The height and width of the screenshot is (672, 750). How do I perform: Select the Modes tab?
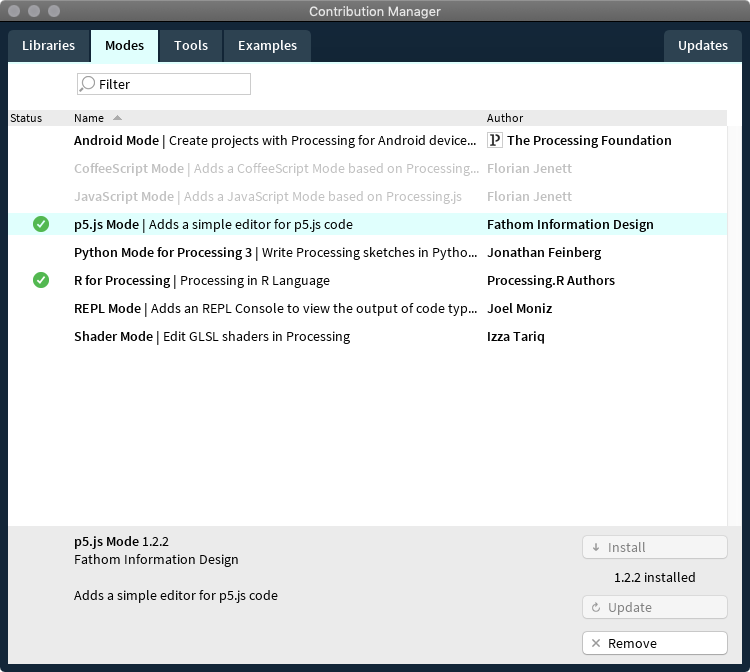[124, 45]
